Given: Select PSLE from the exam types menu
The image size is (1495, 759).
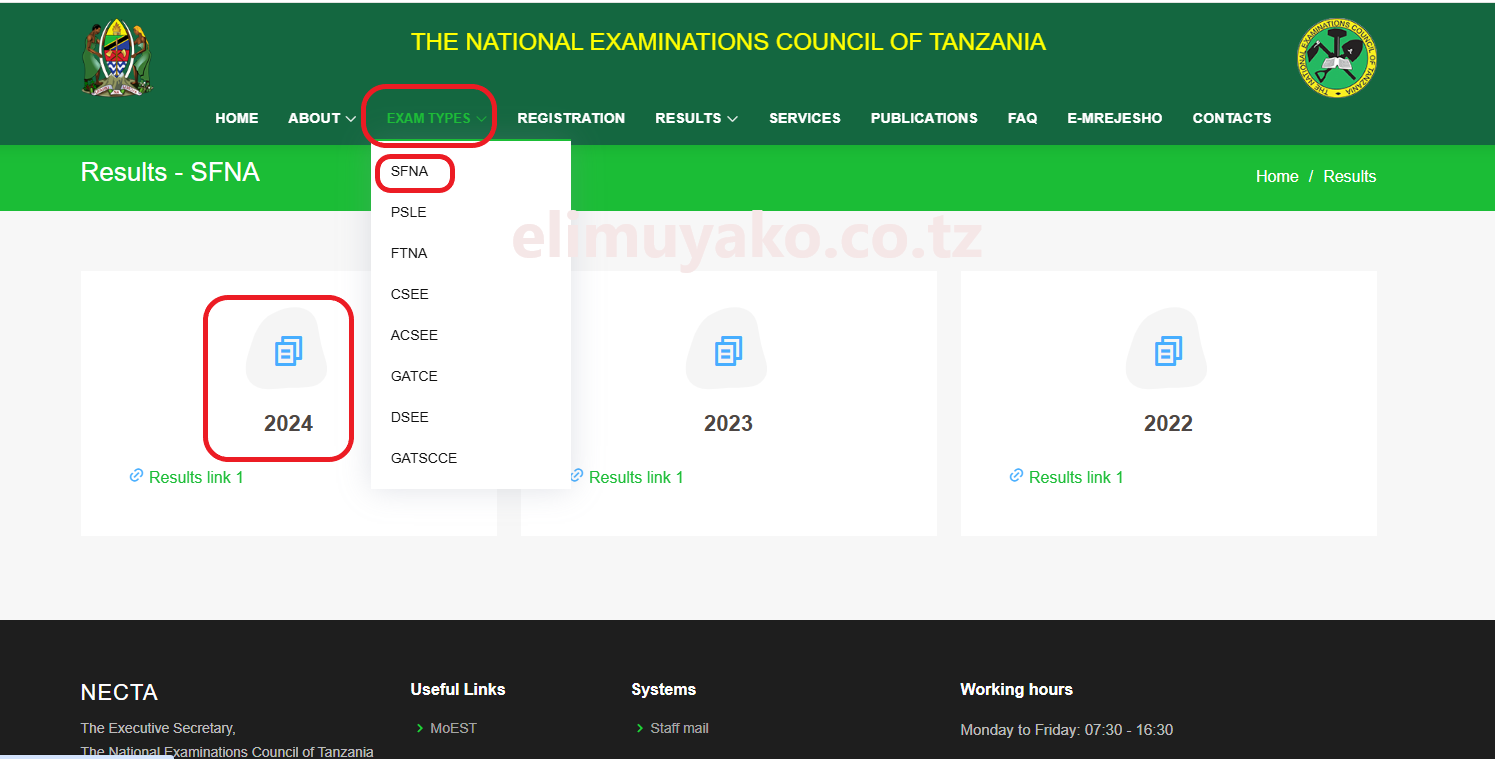Looking at the screenshot, I should pyautogui.click(x=408, y=212).
